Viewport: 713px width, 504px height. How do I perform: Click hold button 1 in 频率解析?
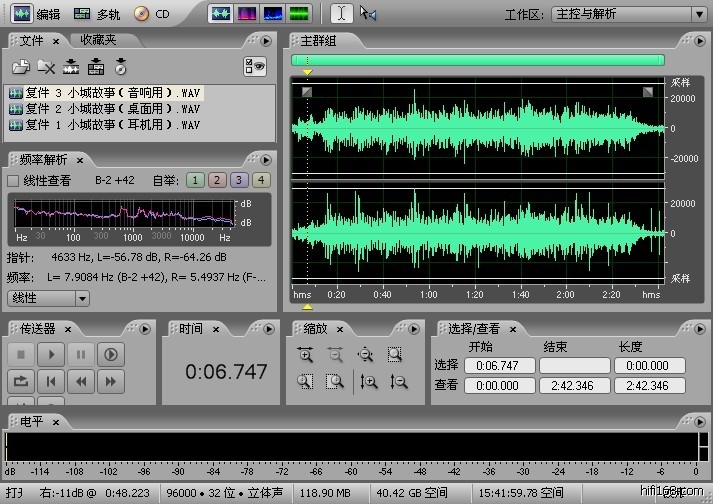coord(194,180)
